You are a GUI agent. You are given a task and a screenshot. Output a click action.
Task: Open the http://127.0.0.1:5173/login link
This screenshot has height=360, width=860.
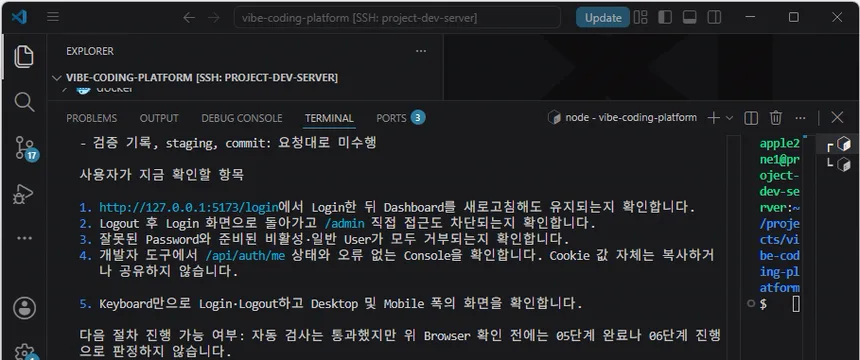189,207
